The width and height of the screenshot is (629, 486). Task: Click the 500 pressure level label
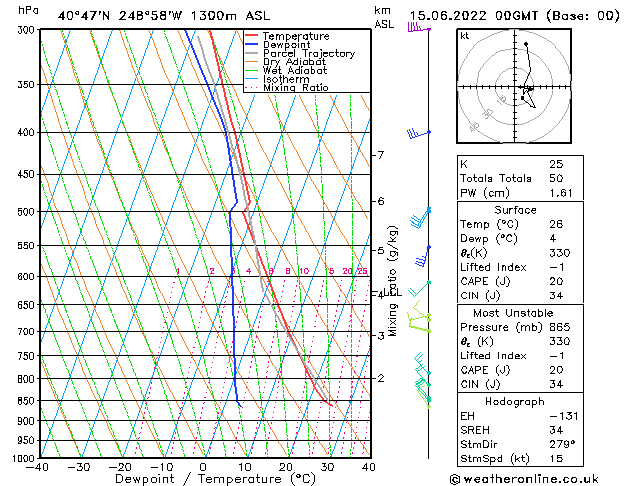tap(28, 212)
